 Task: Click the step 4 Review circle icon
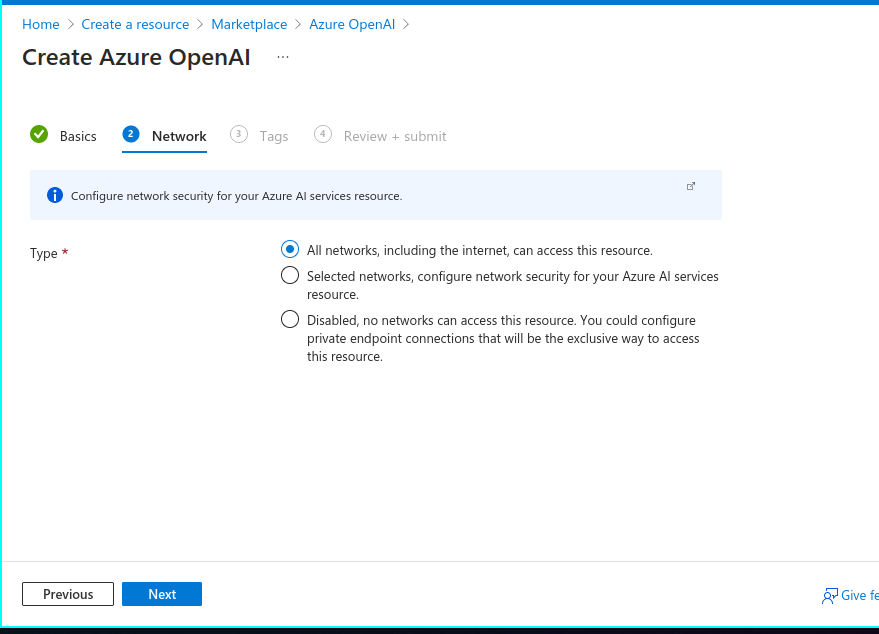[322, 134]
